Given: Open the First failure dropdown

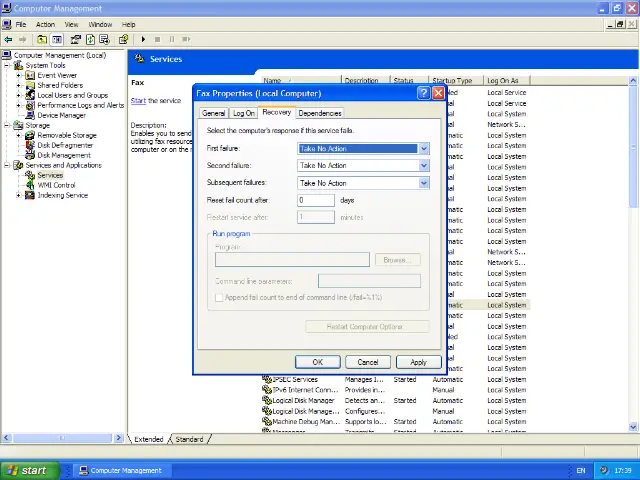Looking at the screenshot, I should pyautogui.click(x=424, y=149).
